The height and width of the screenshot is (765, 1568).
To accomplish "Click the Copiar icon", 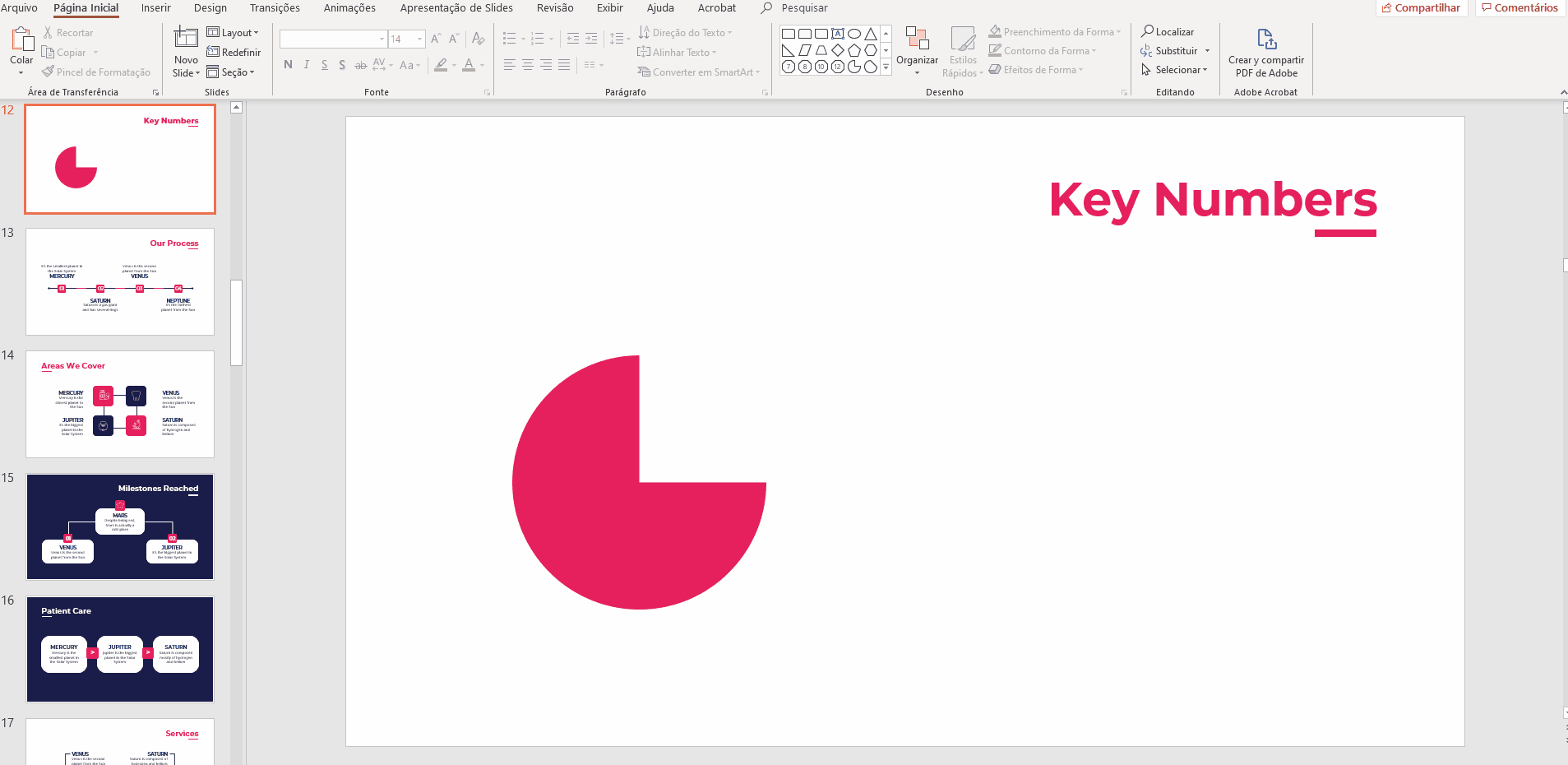I will pyautogui.click(x=49, y=53).
